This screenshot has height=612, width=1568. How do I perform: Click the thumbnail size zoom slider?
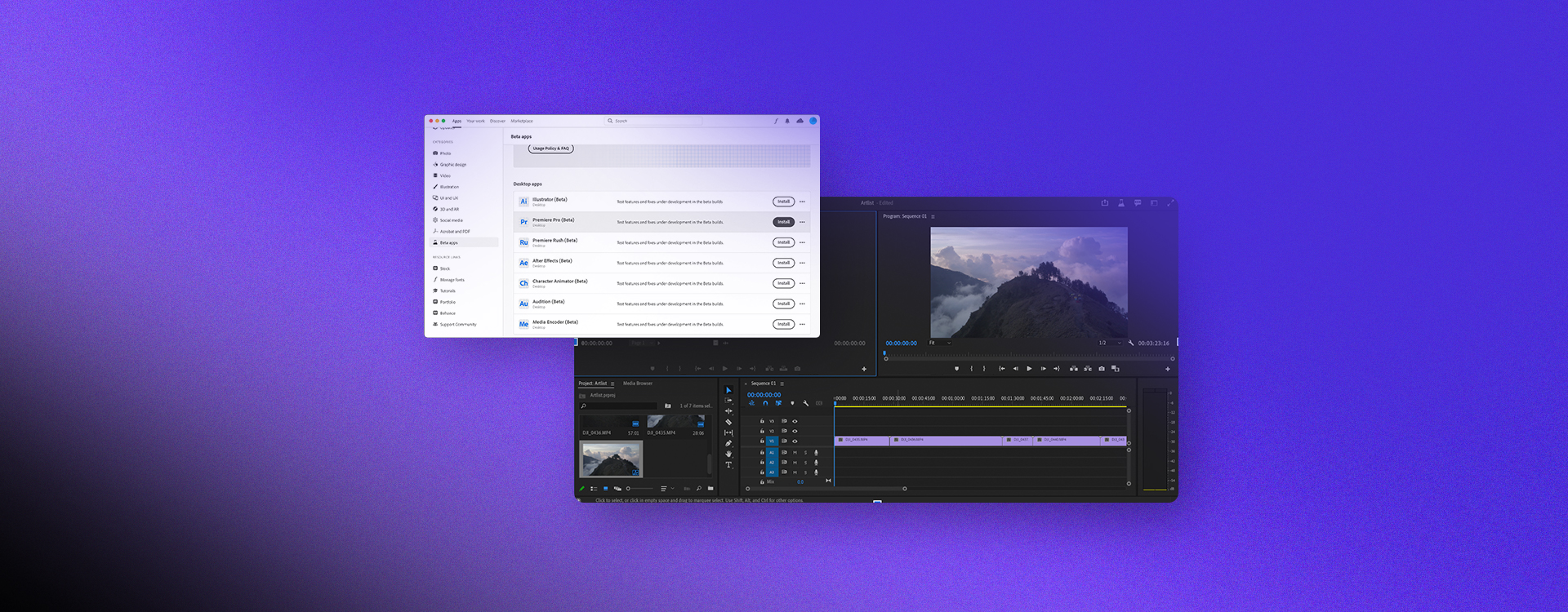[628, 489]
